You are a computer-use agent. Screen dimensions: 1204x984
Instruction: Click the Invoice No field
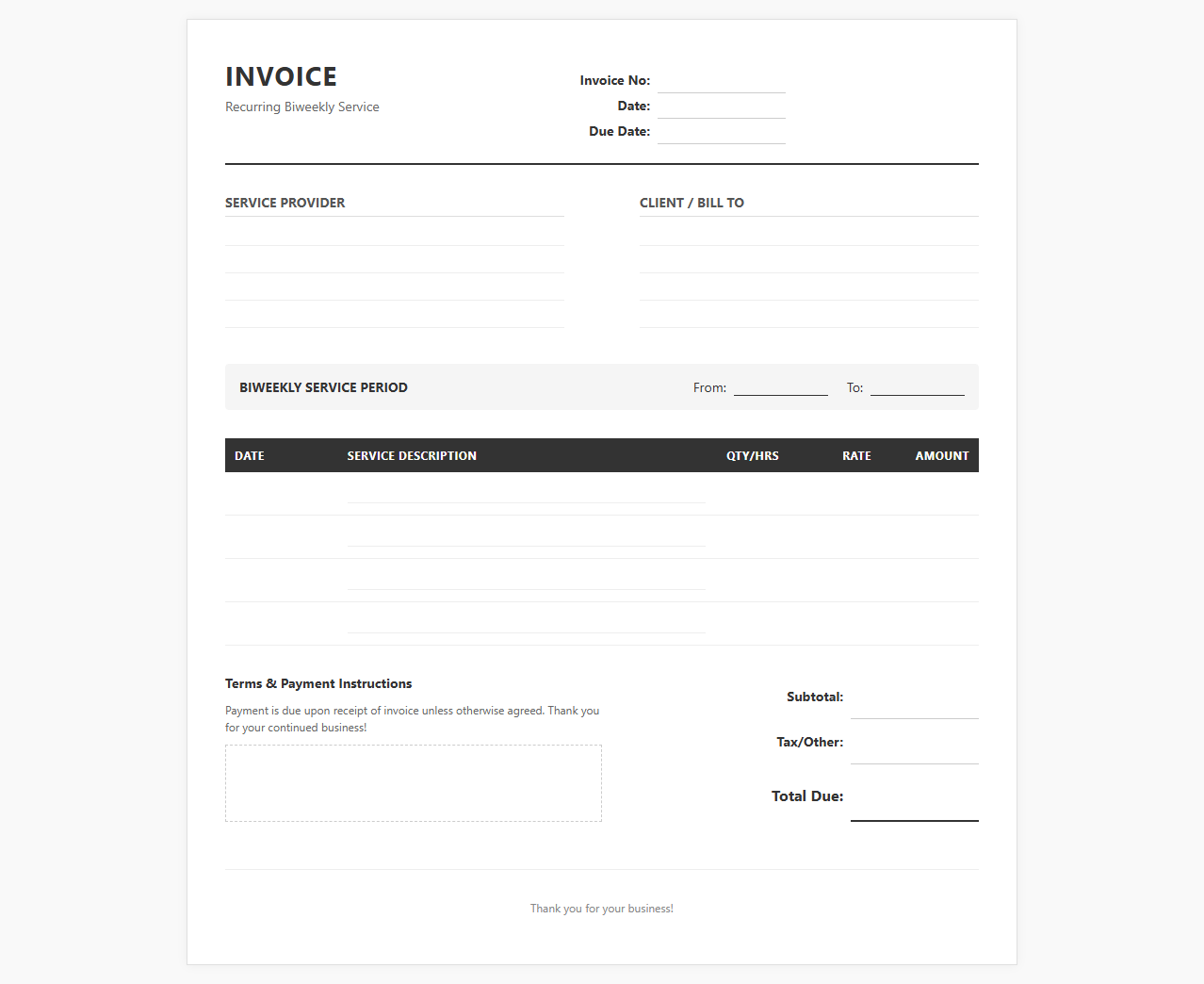[x=722, y=81]
